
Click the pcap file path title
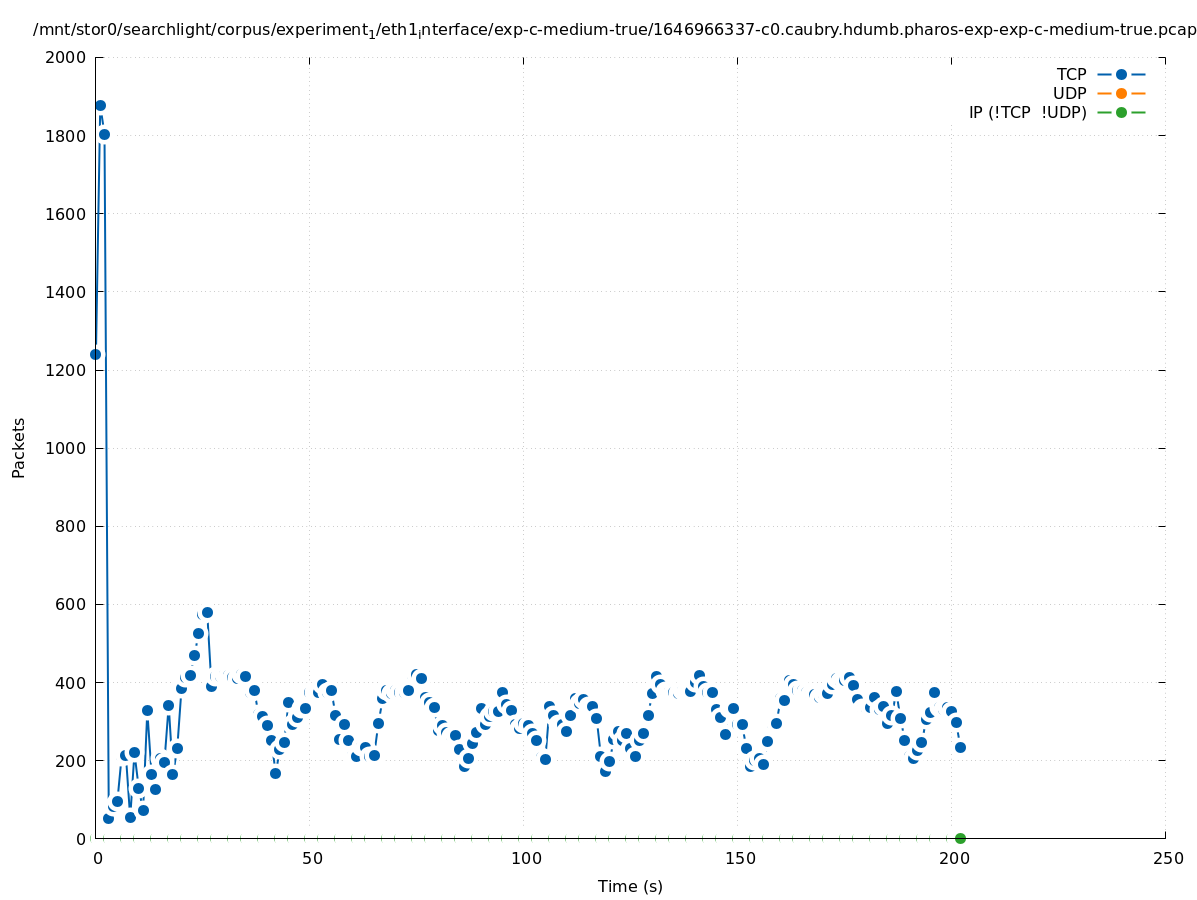click(x=614, y=30)
